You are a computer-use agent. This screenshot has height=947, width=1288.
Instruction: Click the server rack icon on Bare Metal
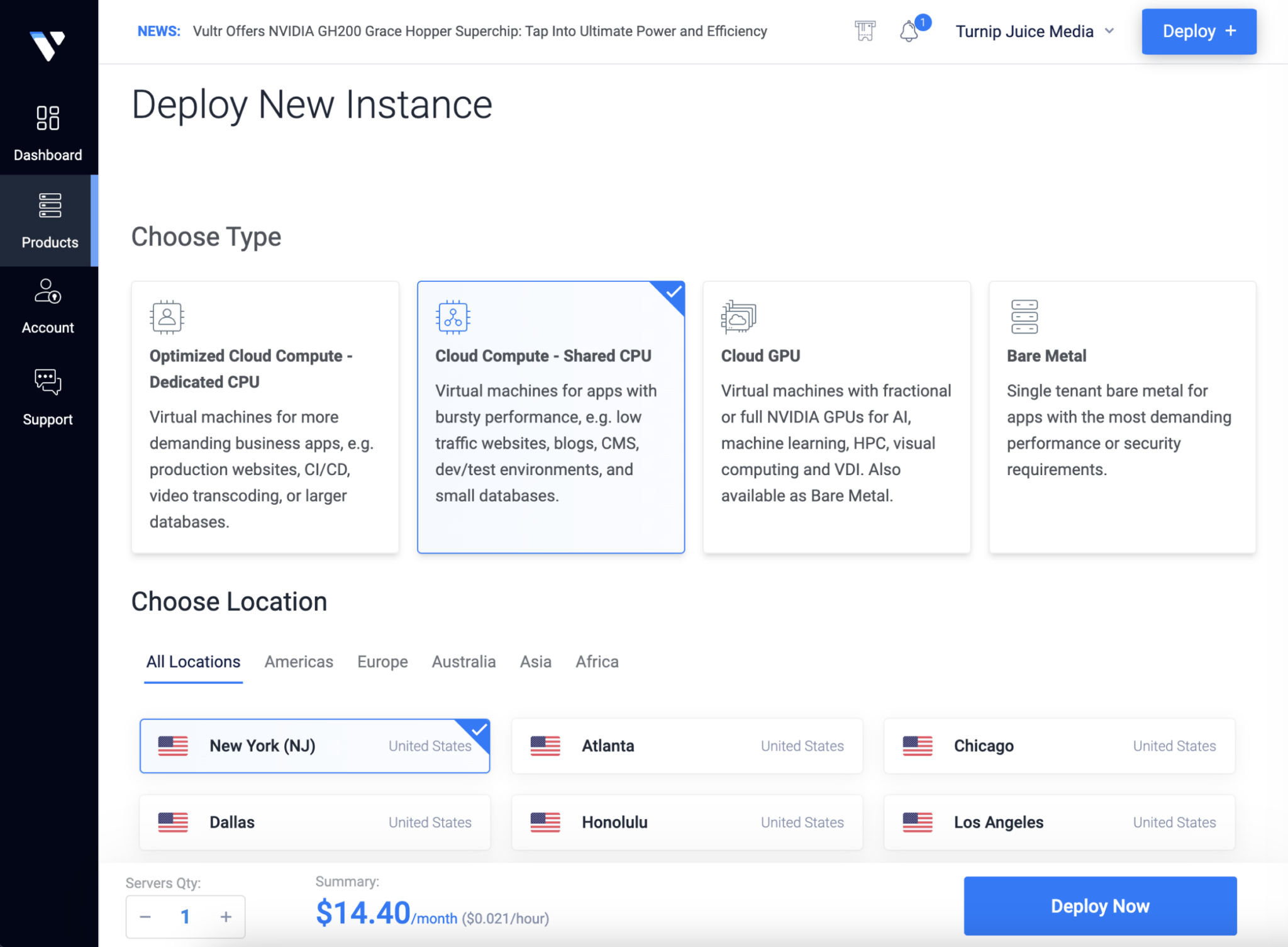1024,318
